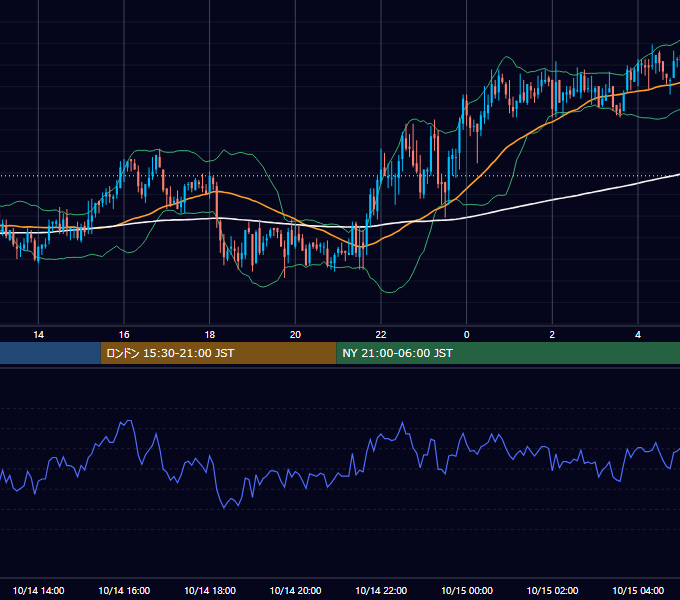Click the 10/14 16:00 timestamp label
680x600 pixels.
point(124,590)
